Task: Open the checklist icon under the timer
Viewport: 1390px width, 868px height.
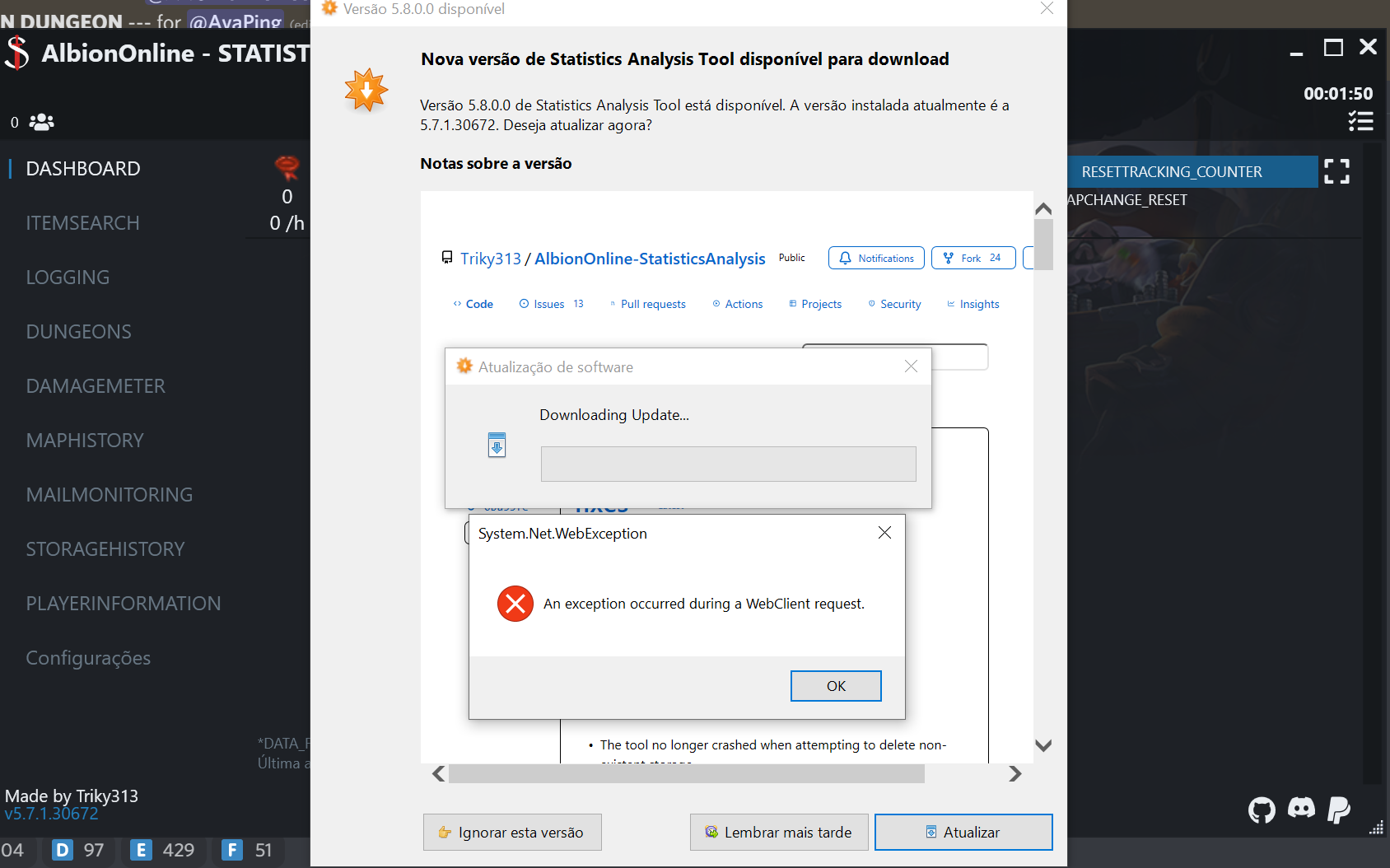Action: point(1360,121)
